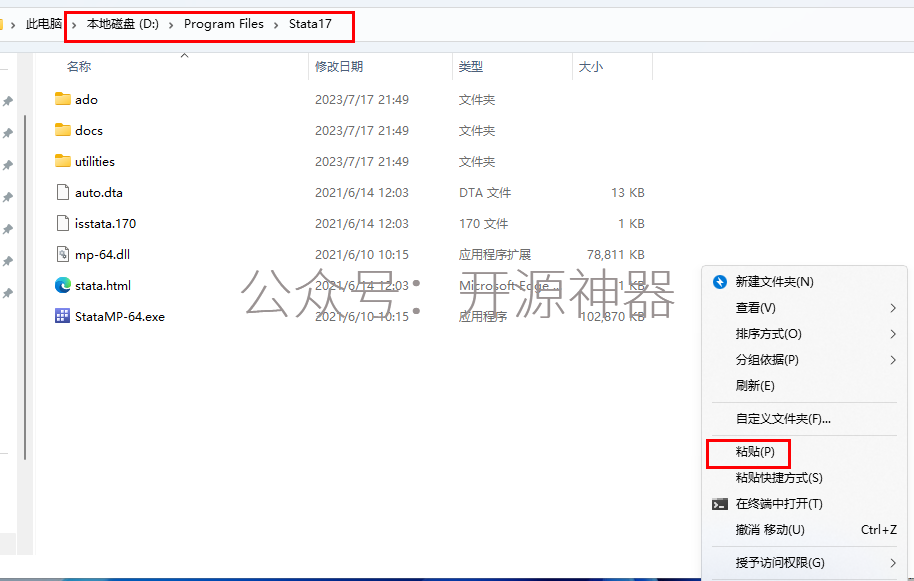Expand chevron after 此电脑 breadcrumb
The image size is (914, 581).
pos(74,25)
